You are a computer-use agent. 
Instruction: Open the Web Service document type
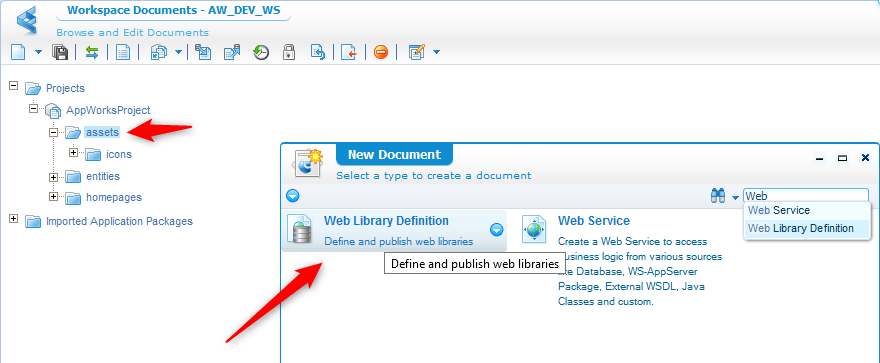[594, 220]
